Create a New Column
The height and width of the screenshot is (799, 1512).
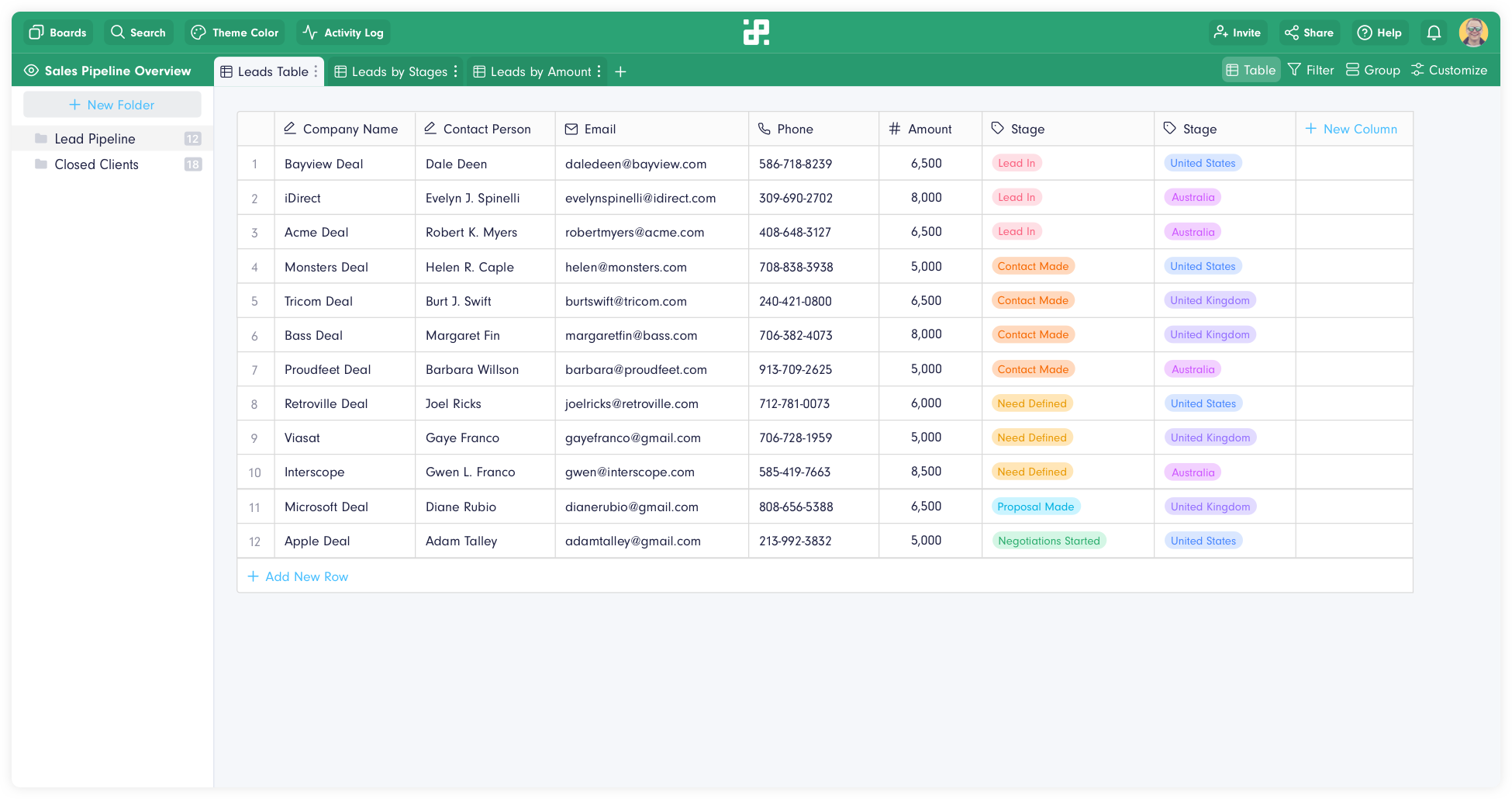tap(1352, 129)
